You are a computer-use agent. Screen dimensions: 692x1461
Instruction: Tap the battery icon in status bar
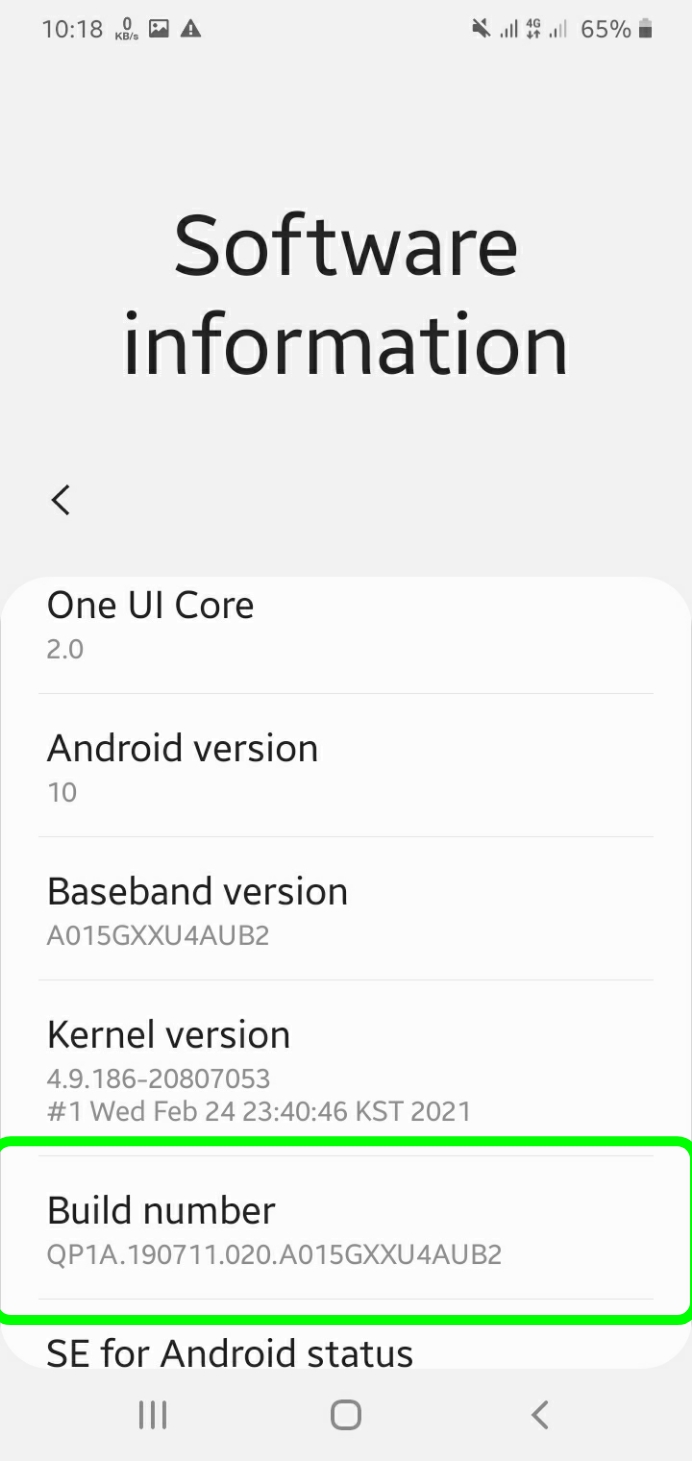pyautogui.click(x=645, y=30)
